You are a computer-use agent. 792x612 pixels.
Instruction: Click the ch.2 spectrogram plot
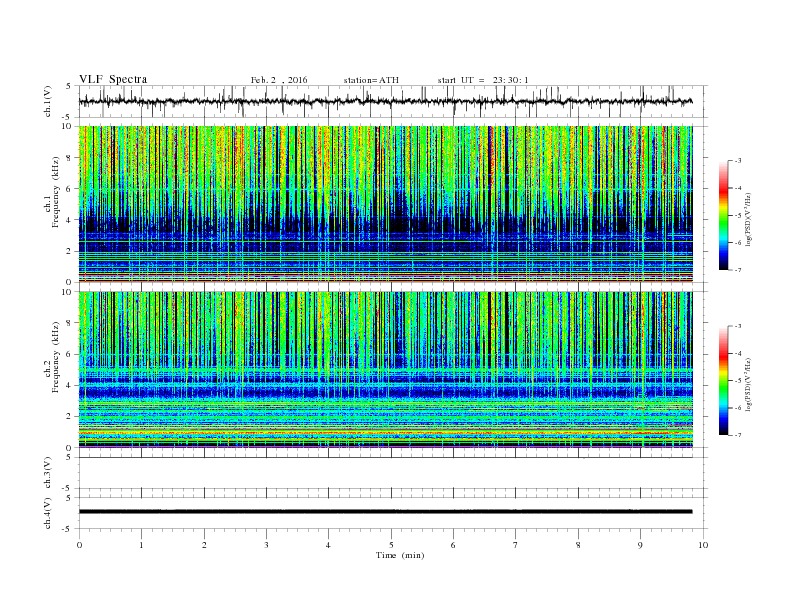(385, 370)
